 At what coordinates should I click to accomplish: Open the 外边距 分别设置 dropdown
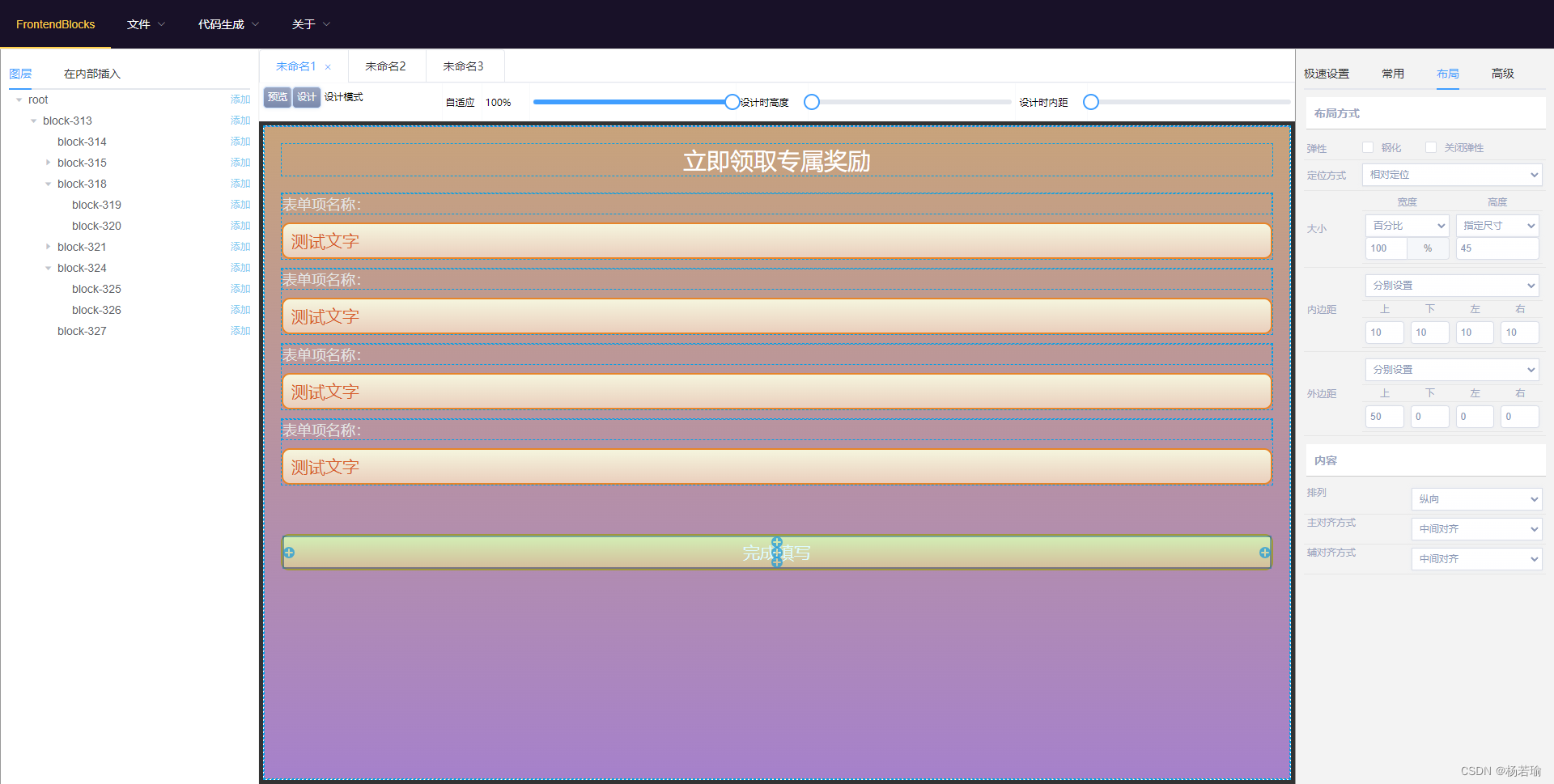point(1453,370)
